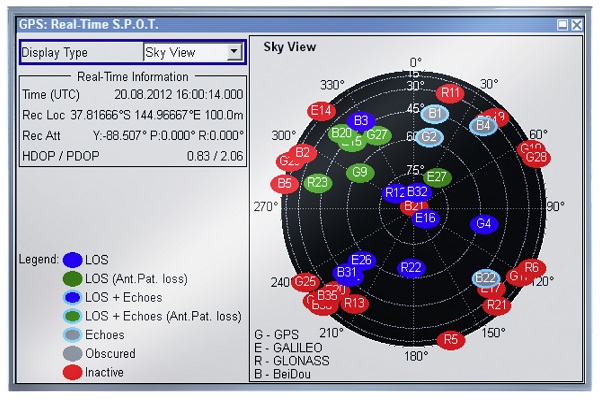Click the HDOP / PDOP value 0.83 / 2.06
Screen dimensions: 600x400
pos(215,156)
